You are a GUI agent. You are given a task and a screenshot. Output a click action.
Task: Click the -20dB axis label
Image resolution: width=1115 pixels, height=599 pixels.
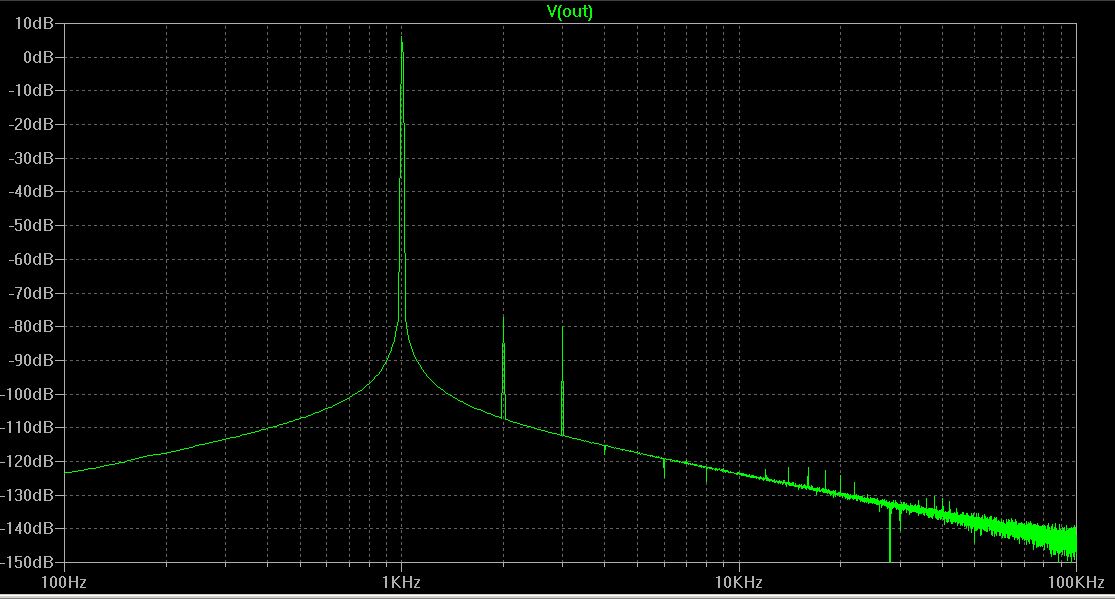click(x=31, y=124)
